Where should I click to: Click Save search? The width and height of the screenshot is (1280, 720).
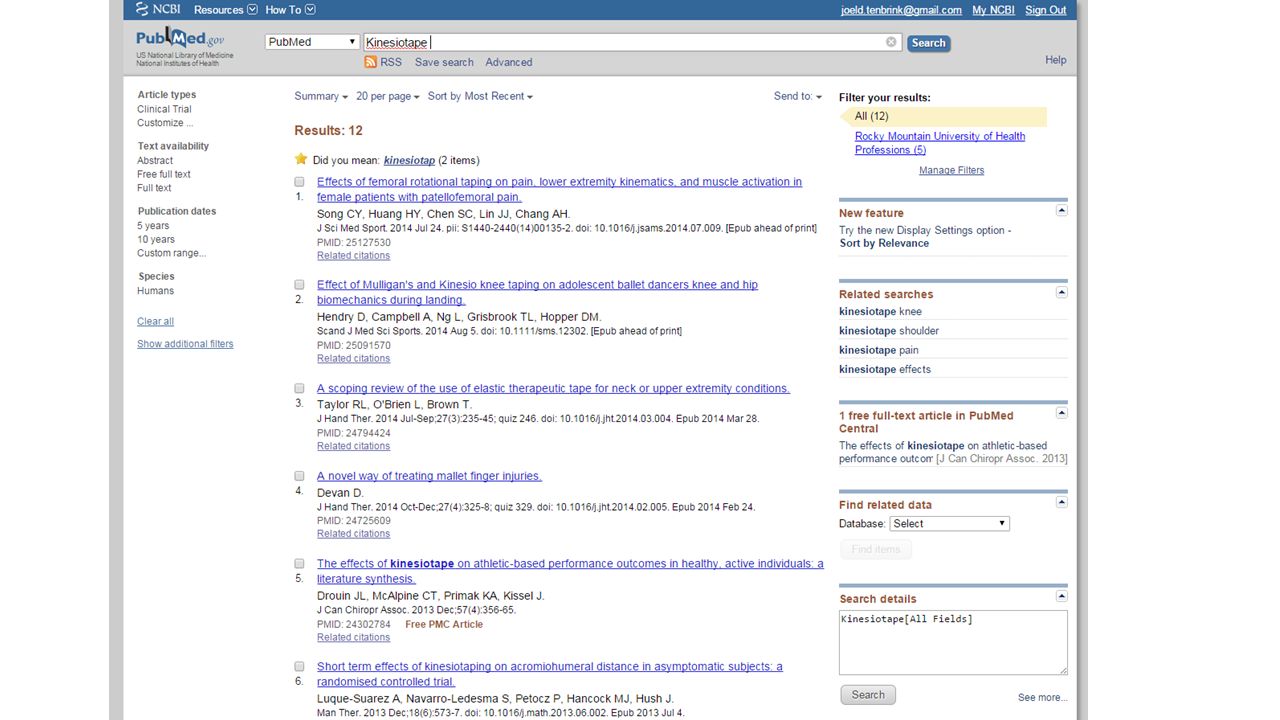[444, 62]
